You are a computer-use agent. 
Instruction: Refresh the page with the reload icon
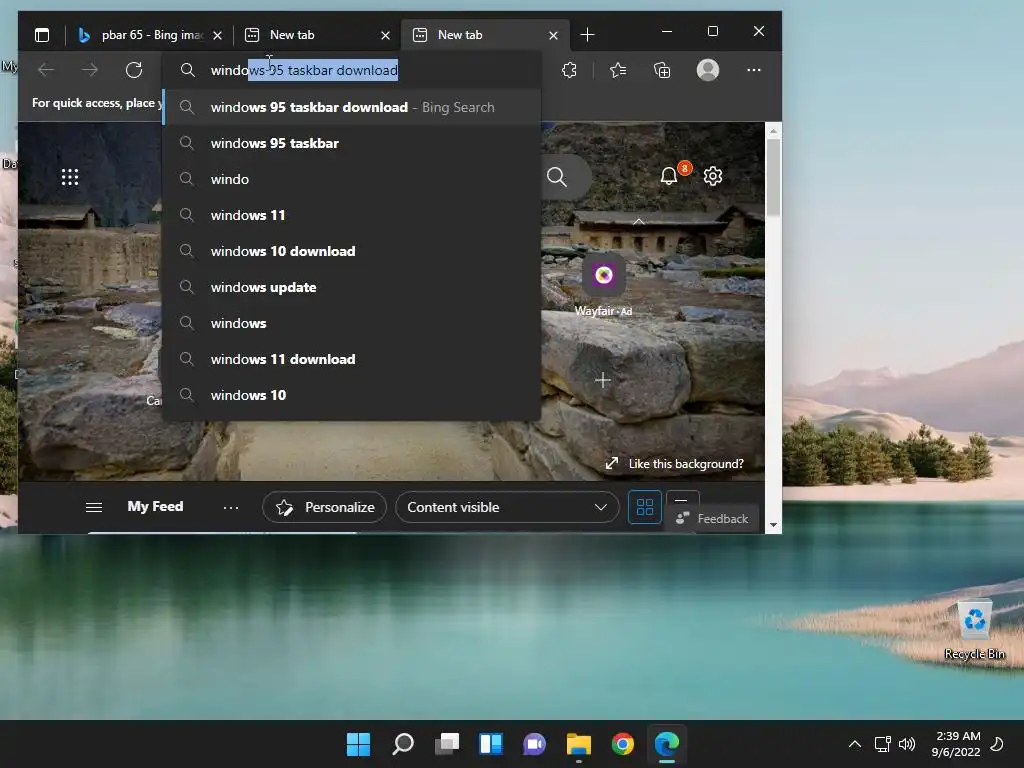pyautogui.click(x=134, y=70)
